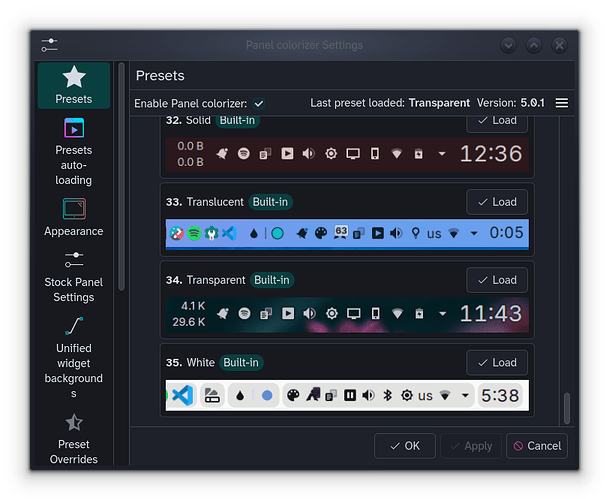
Task: Open the Presets page in sidebar
Action: coord(74,85)
